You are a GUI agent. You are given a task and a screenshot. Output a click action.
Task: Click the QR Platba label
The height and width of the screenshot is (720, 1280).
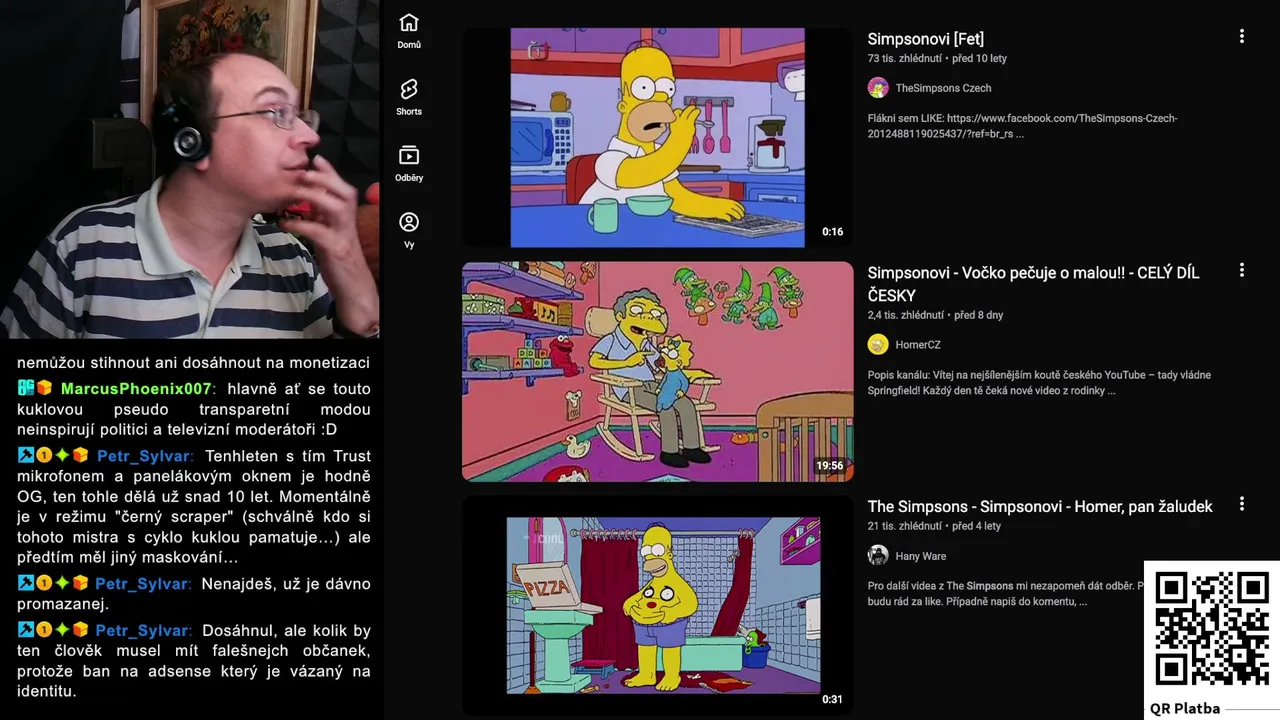click(1185, 709)
